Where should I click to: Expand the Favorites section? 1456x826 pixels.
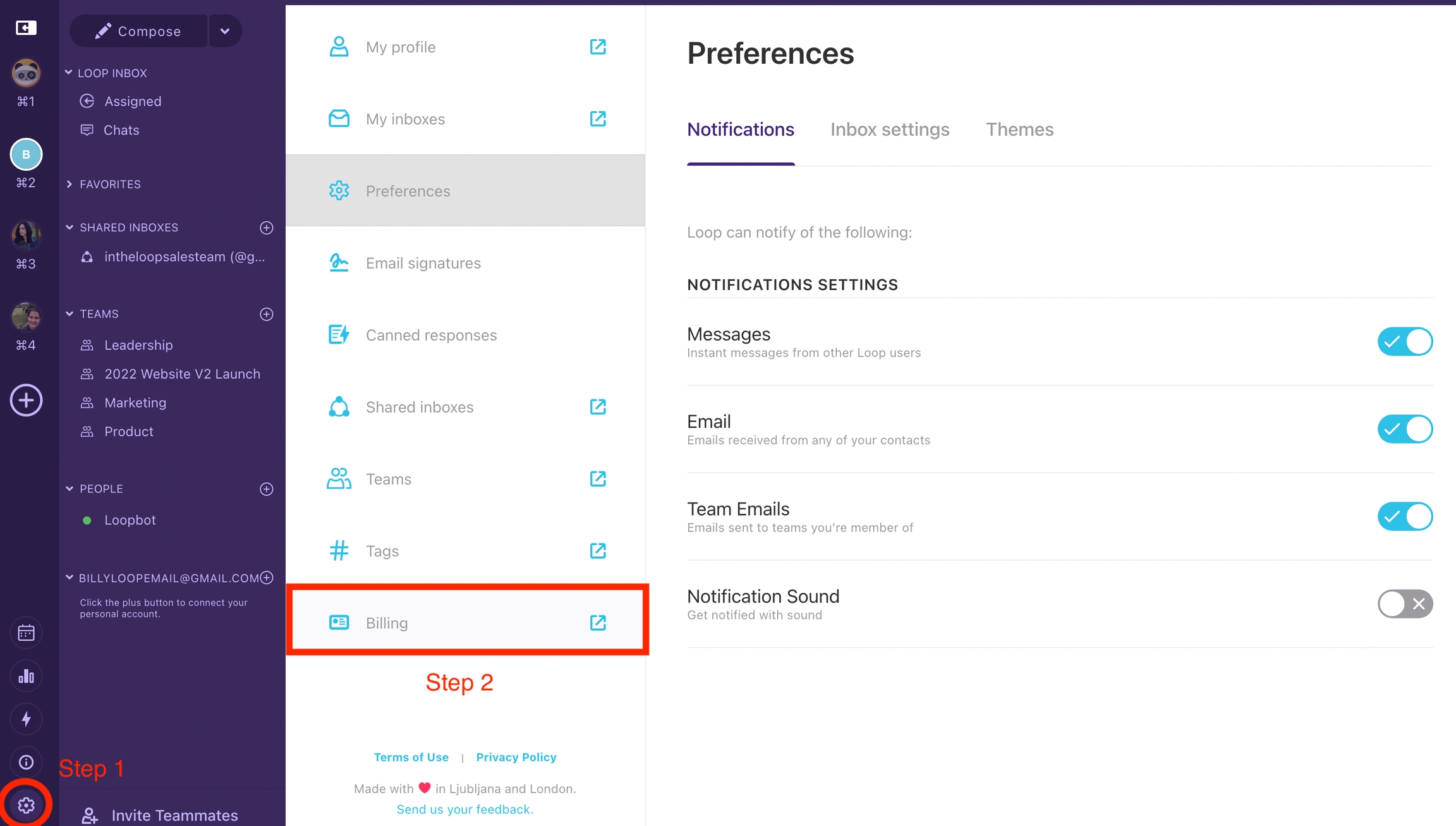(x=70, y=184)
